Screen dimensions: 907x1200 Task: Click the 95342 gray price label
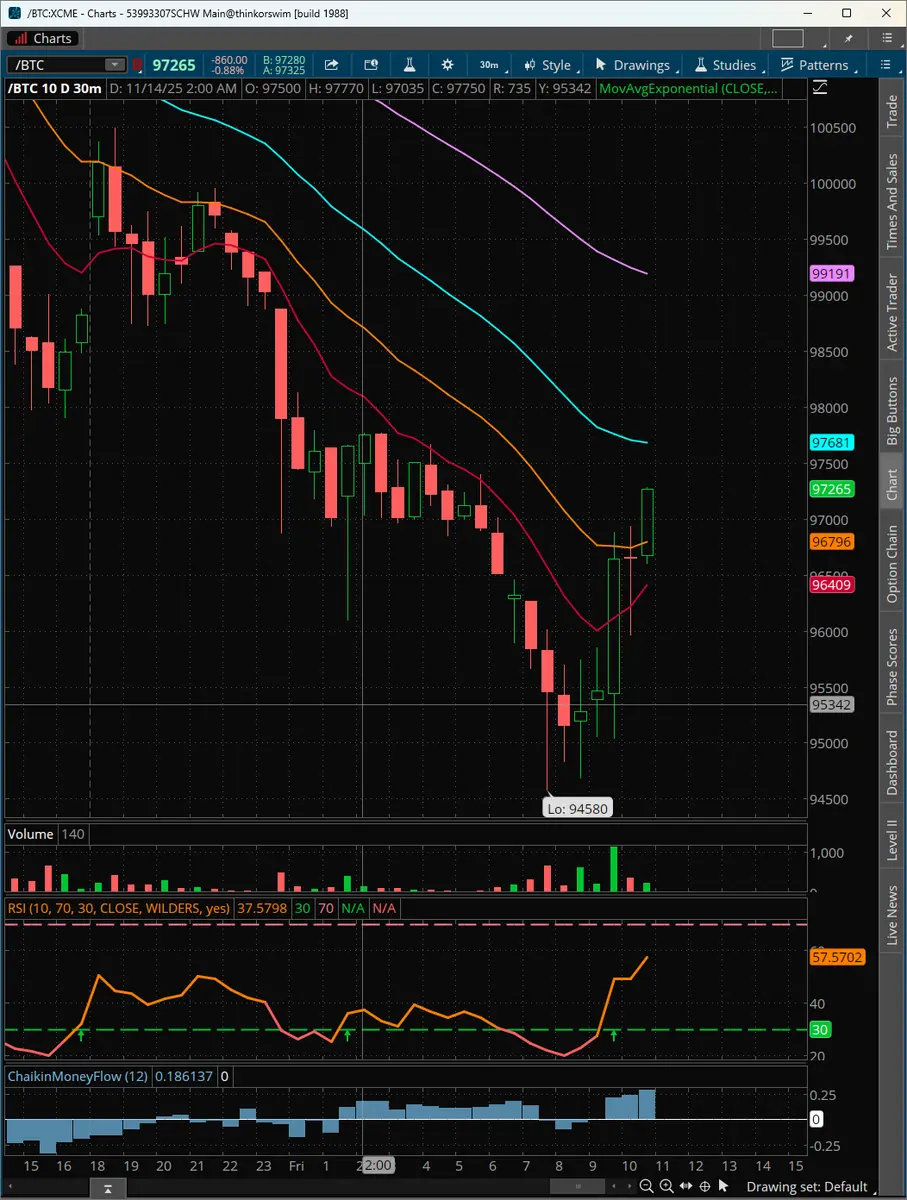(x=830, y=704)
